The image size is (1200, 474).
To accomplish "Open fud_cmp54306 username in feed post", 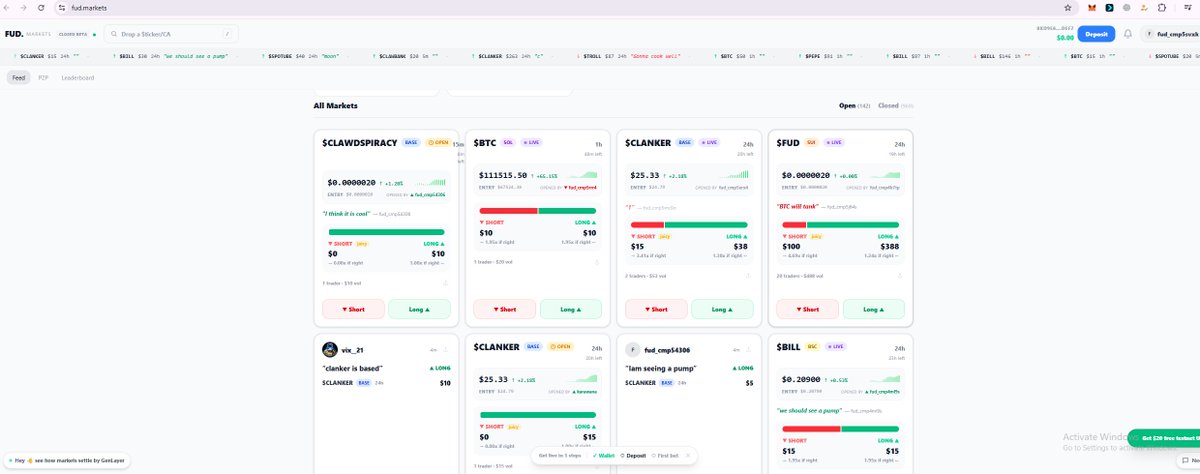I will (x=669, y=350).
